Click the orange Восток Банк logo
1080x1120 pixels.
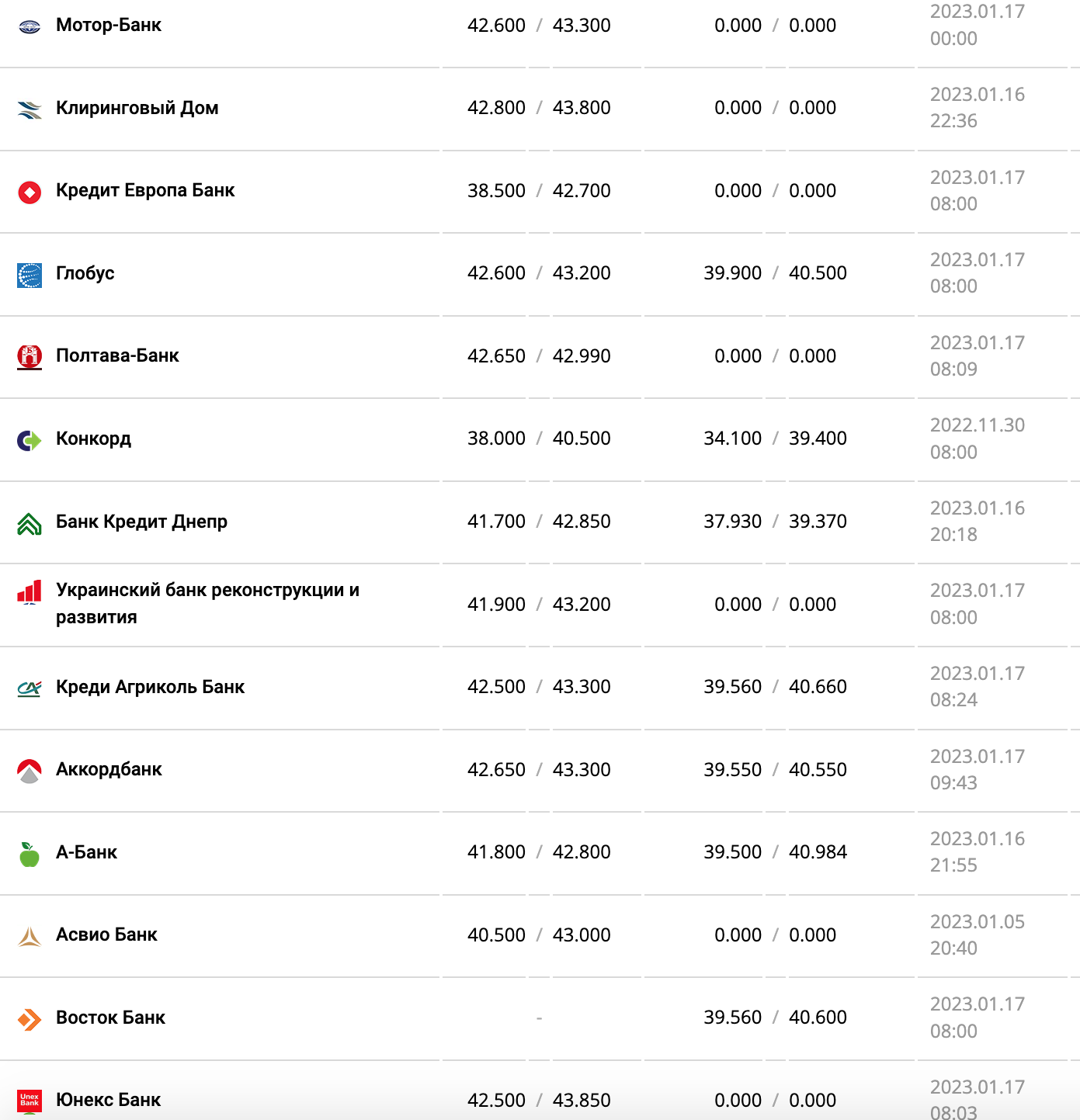30,1019
